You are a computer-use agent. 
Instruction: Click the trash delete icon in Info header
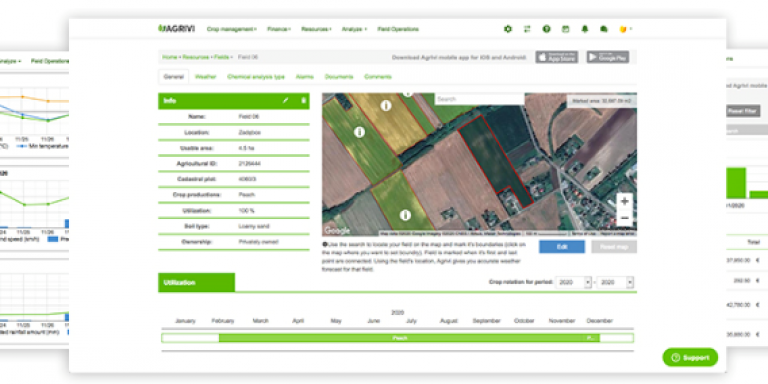click(x=303, y=100)
